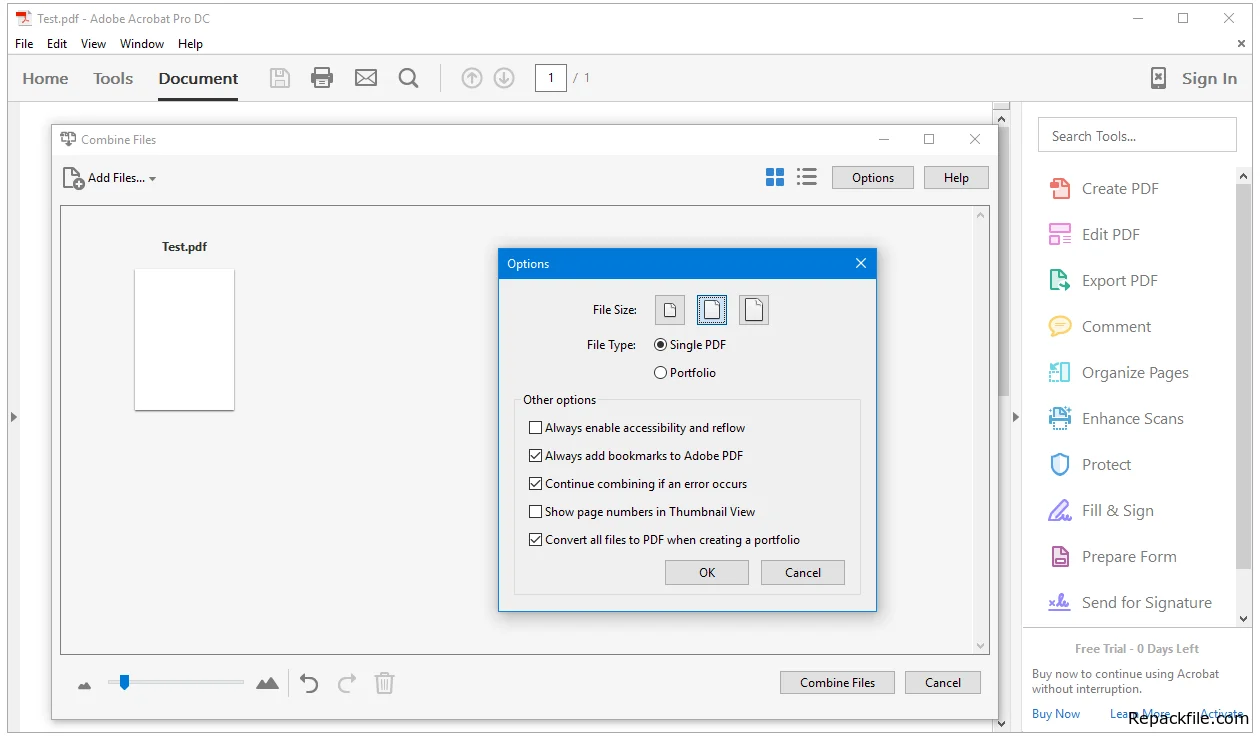Click the Undo icon in Combine Files

[309, 683]
